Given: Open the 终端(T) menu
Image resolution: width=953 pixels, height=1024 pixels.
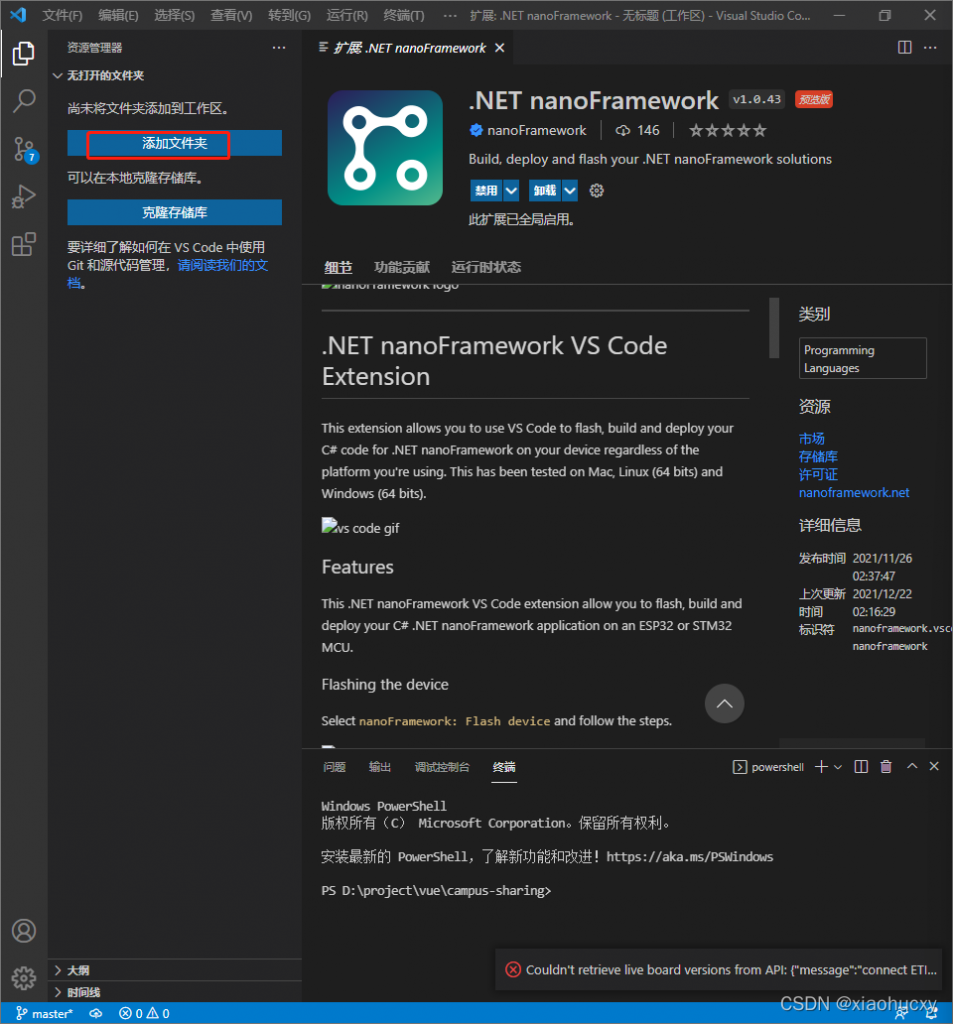Looking at the screenshot, I should 404,16.
